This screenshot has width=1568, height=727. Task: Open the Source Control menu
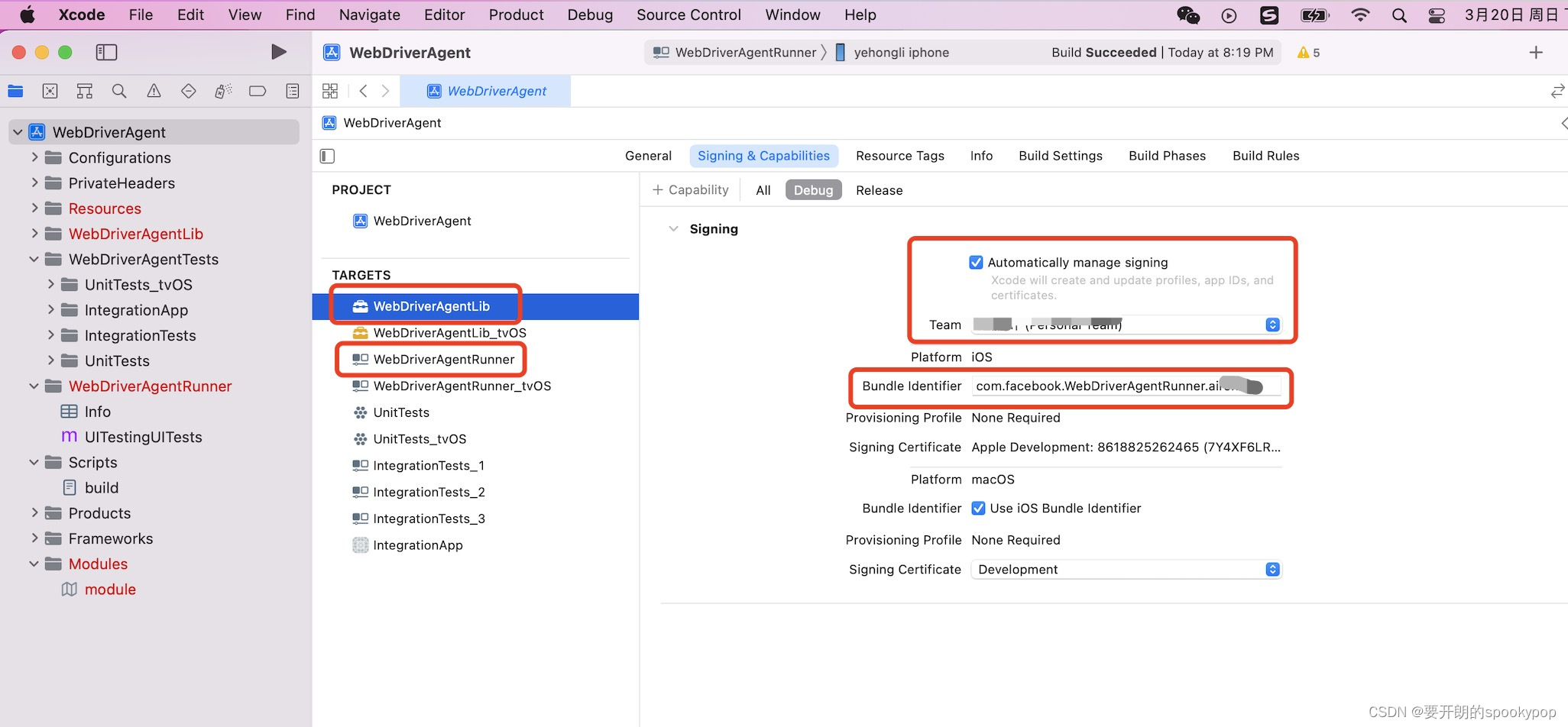pos(688,15)
